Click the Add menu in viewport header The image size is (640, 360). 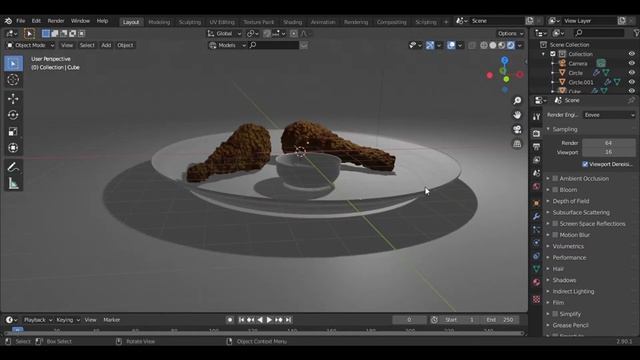tap(106, 45)
